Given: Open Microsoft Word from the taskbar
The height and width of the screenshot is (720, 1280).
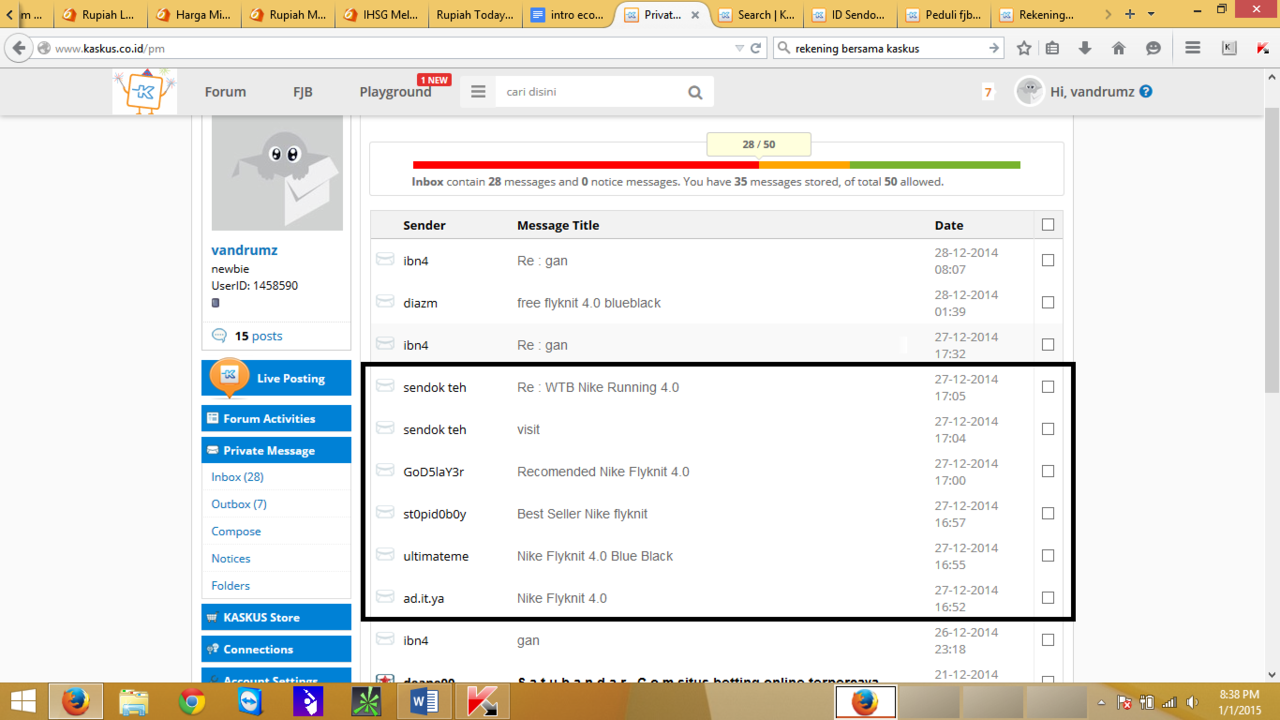Looking at the screenshot, I should (x=424, y=702).
